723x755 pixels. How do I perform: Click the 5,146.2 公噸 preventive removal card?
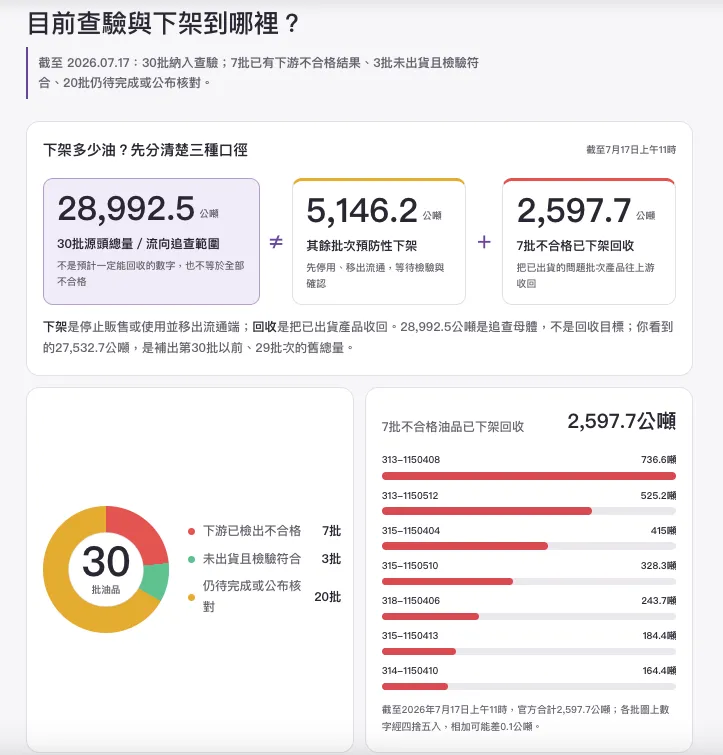(x=379, y=241)
